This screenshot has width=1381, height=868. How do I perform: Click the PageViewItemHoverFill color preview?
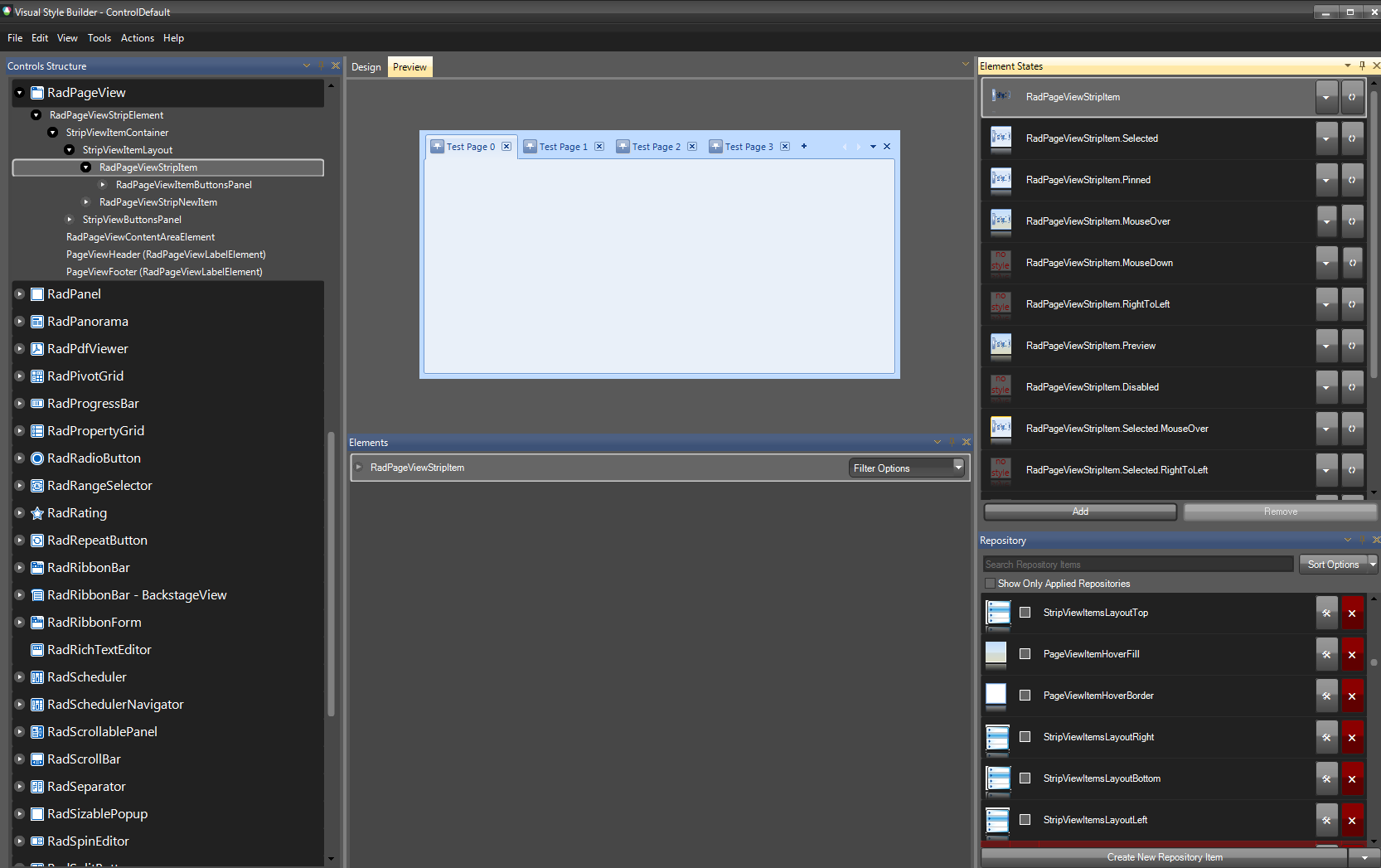996,652
